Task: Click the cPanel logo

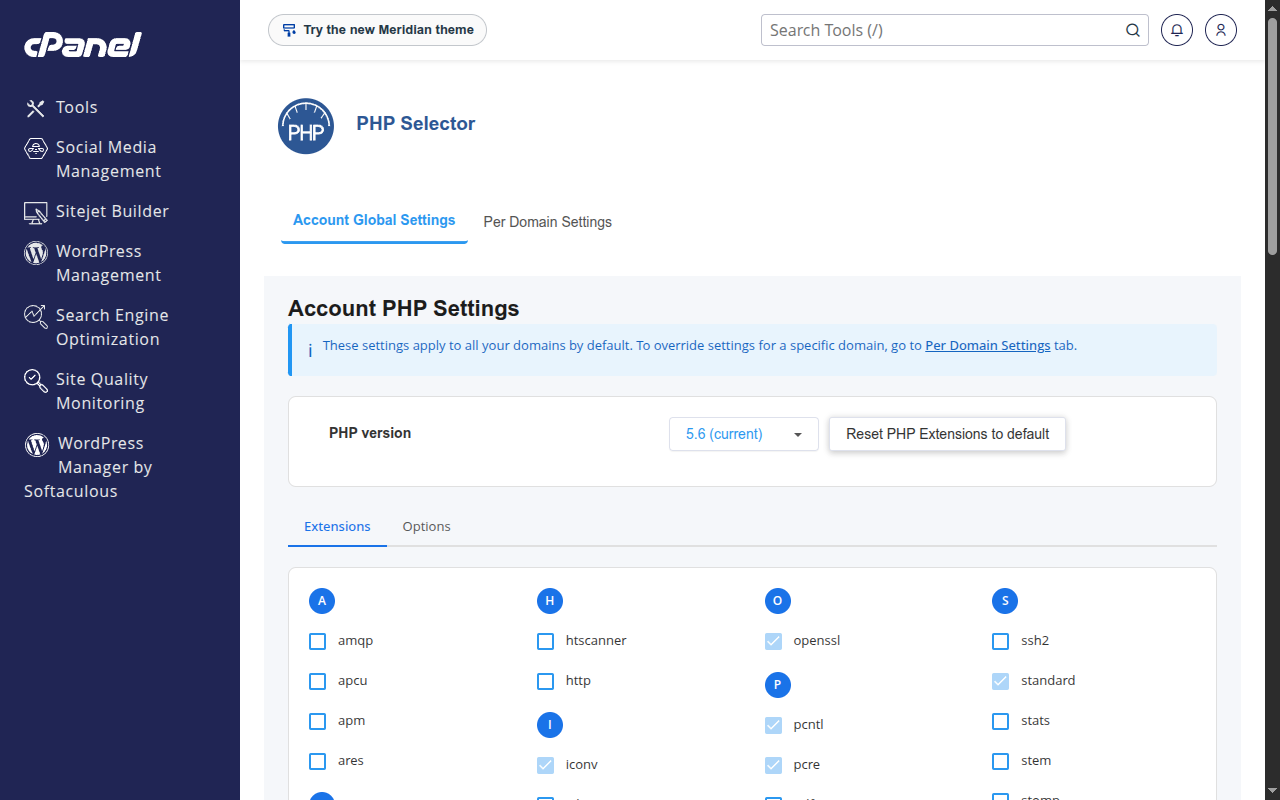Action: click(83, 45)
